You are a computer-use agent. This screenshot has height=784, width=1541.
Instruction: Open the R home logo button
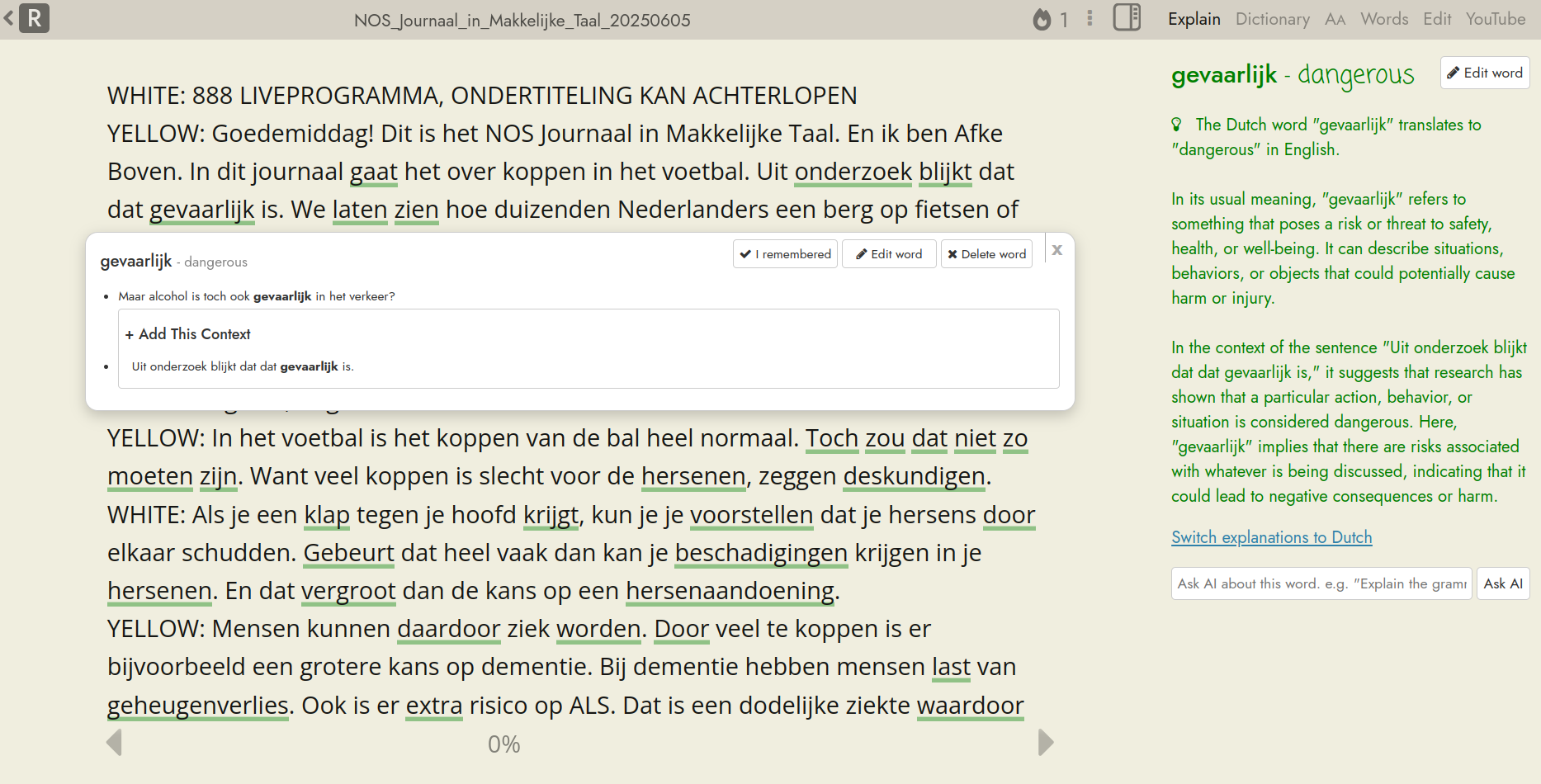pos(35,18)
